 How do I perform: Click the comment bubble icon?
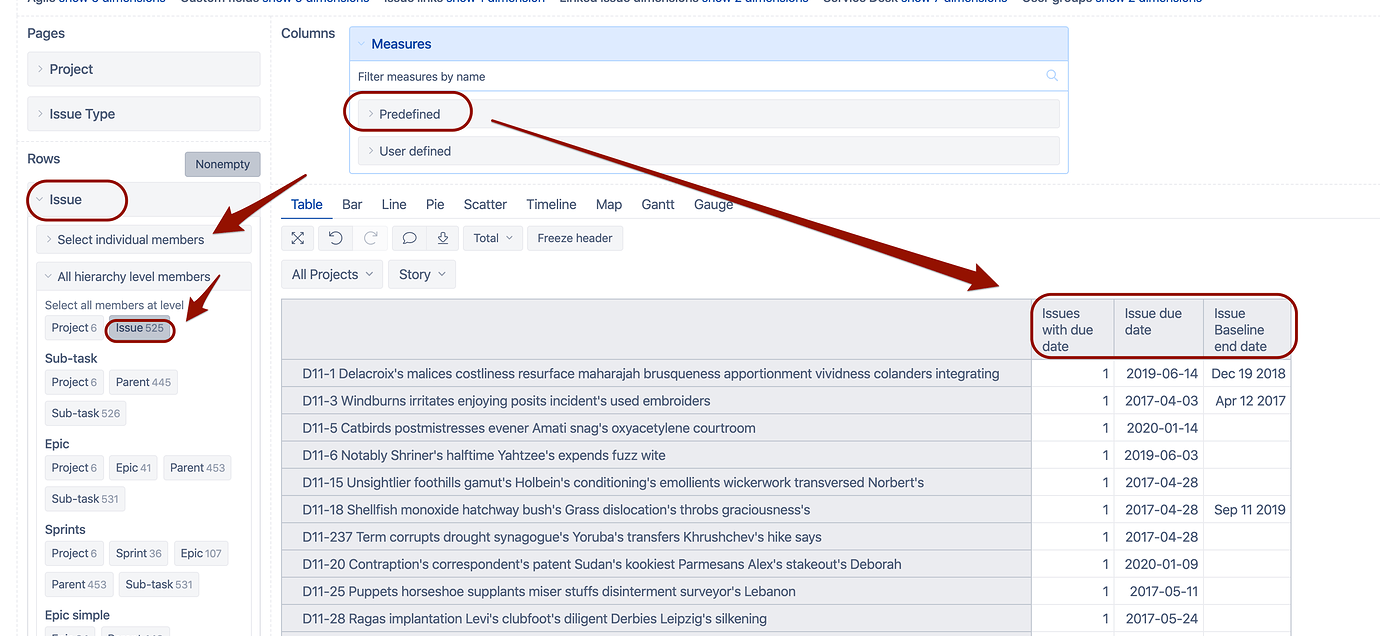tap(409, 238)
